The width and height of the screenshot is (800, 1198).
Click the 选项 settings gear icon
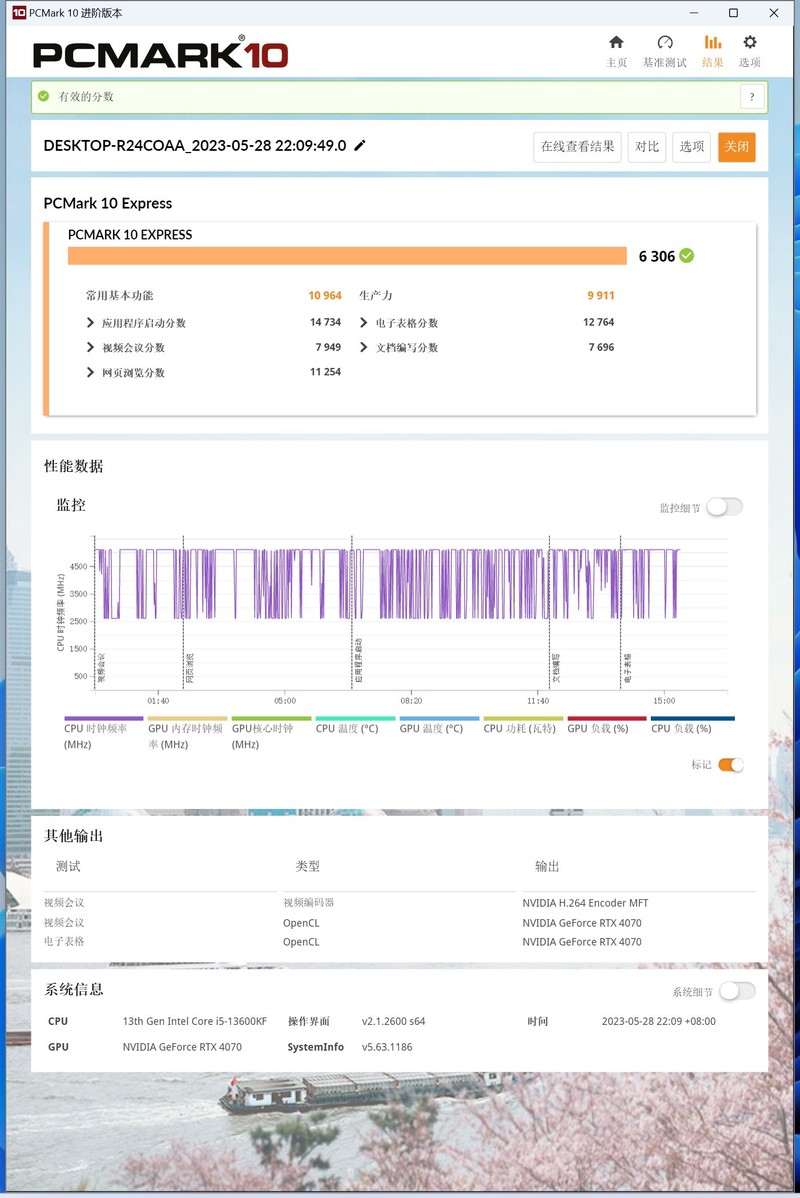click(750, 48)
